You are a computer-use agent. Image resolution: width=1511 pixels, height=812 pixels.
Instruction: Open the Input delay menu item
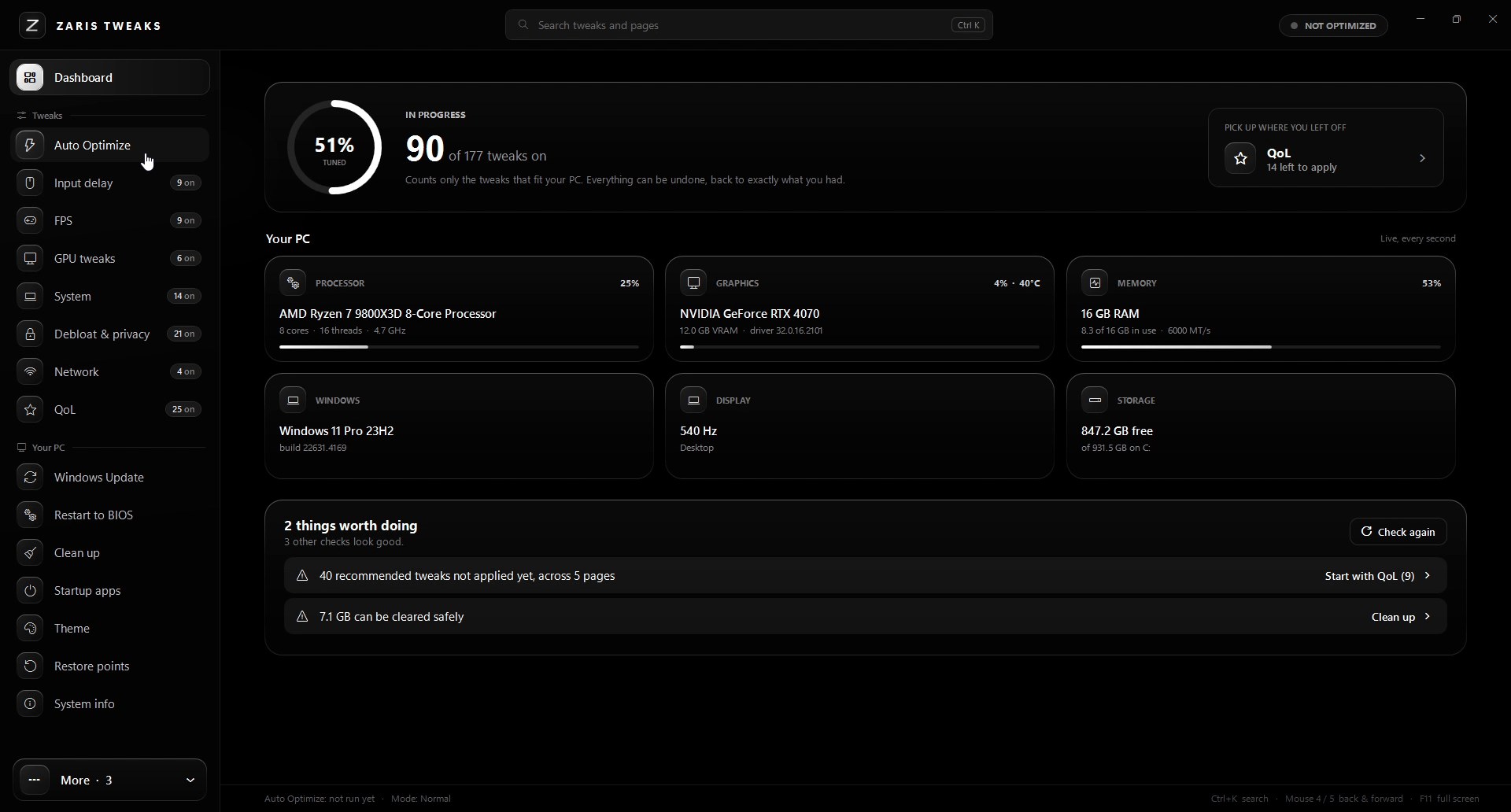[110, 183]
